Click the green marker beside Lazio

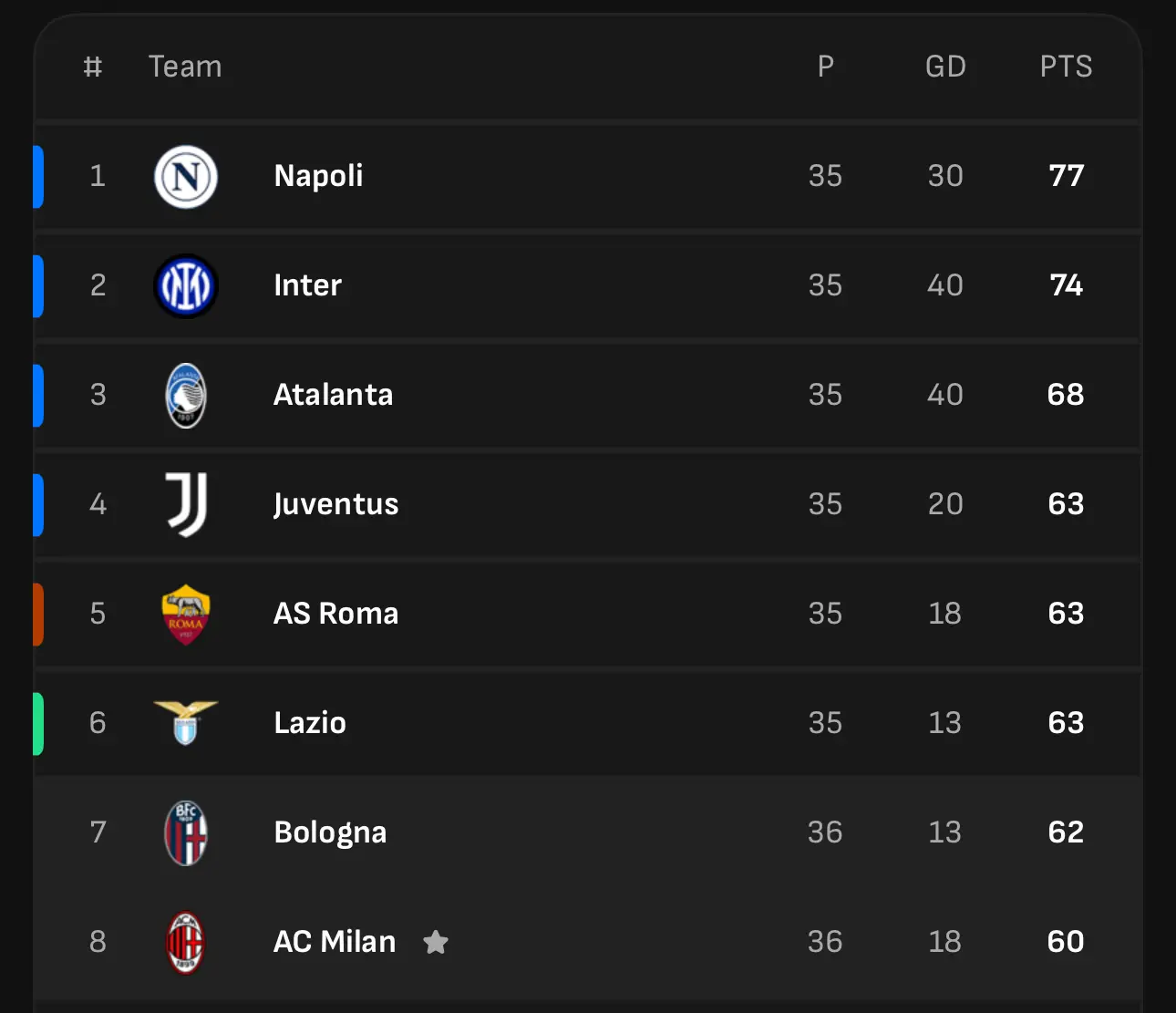[38, 723]
